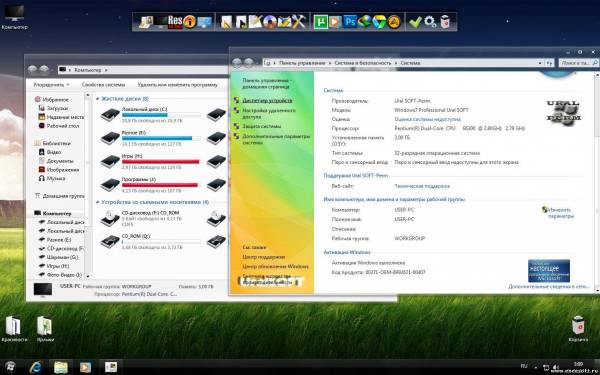Launch uTorrent from the top dock
Image resolution: width=600 pixels, height=375 pixels.
(x=321, y=22)
